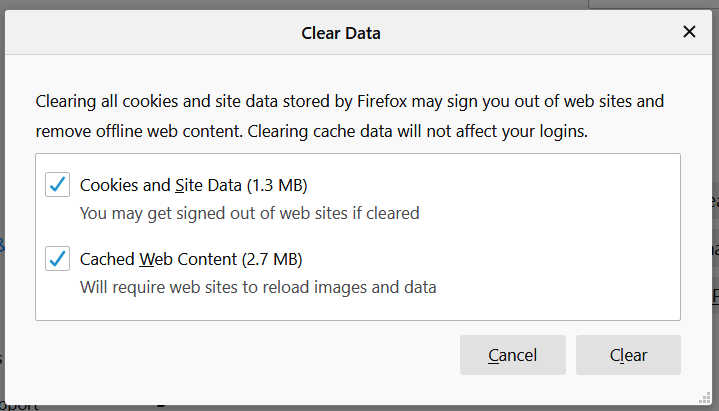Close the Clear Data dialog with X
Viewport: 719px width, 411px height.
pos(689,32)
